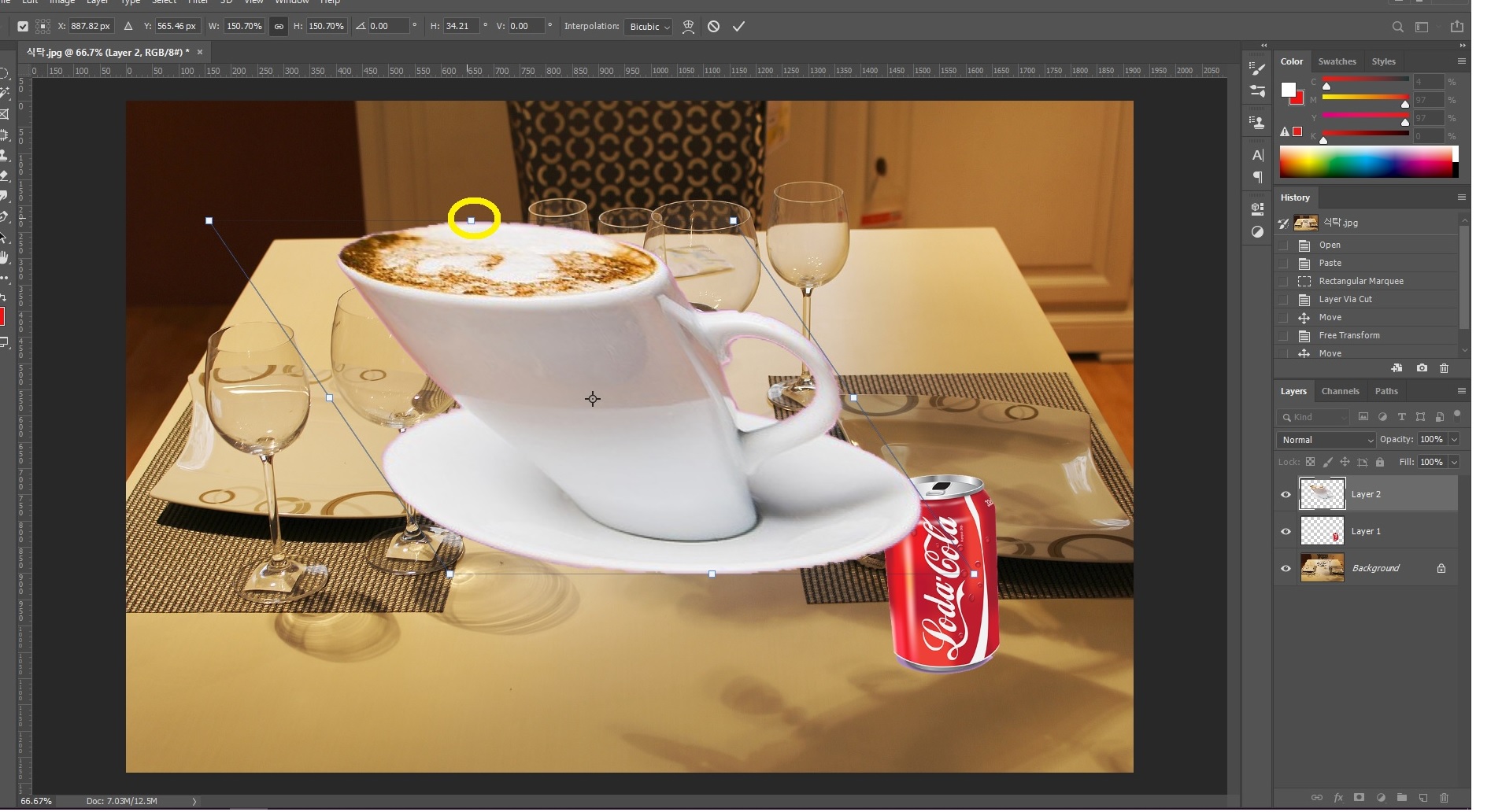This screenshot has height=812, width=1502.
Task: Click the Cyan slider track
Action: (1365, 79)
